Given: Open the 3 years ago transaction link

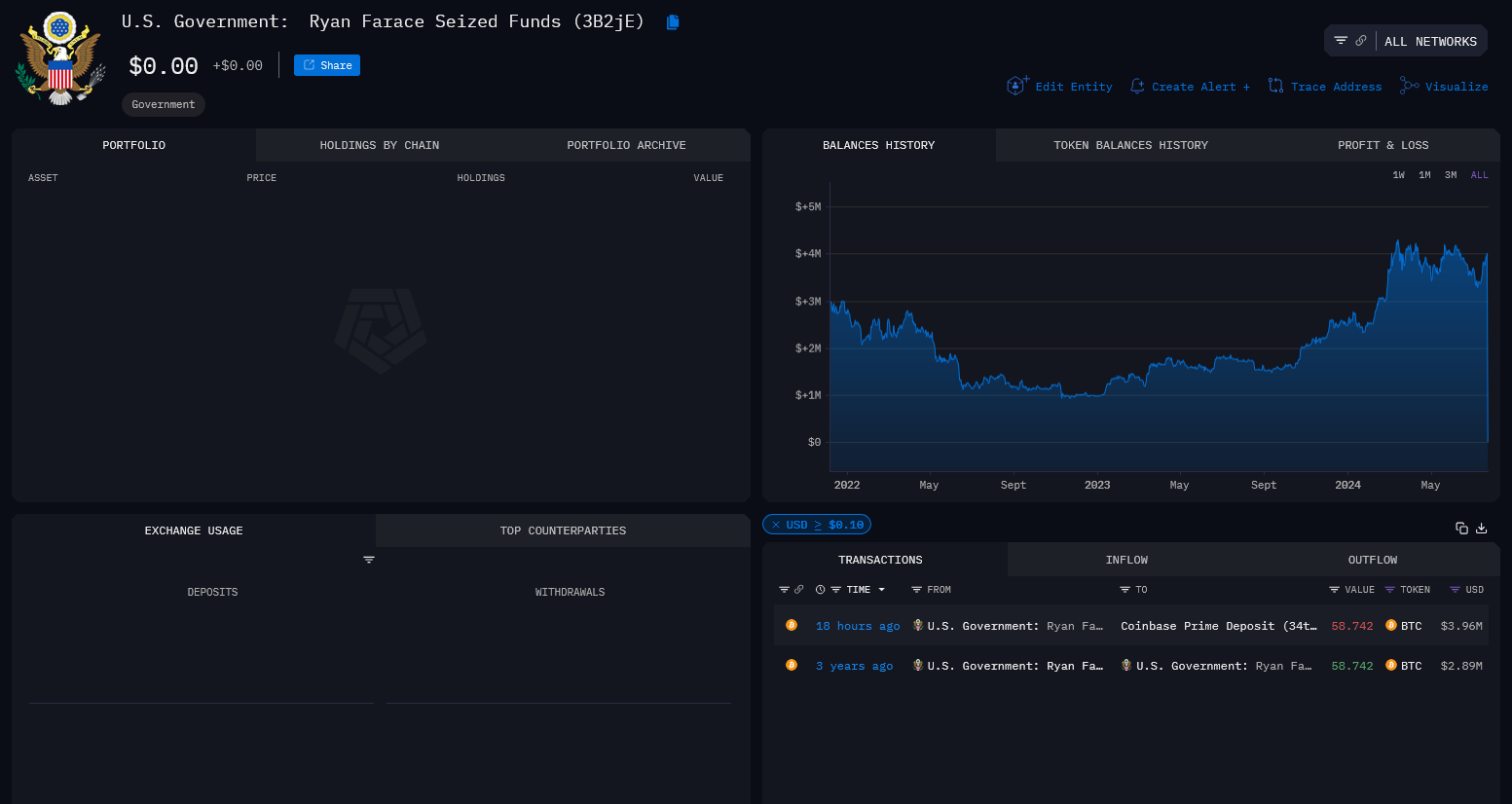Looking at the screenshot, I should point(854,666).
